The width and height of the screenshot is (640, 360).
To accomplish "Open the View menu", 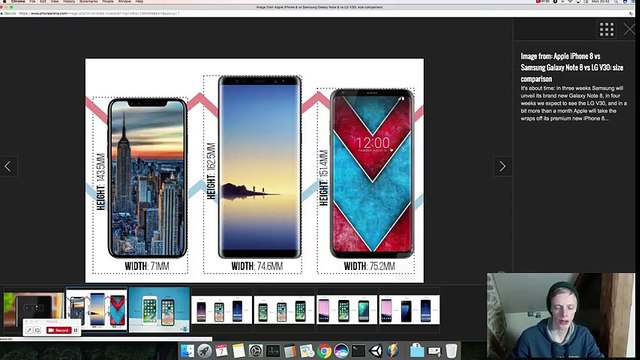I will pos(55,2).
